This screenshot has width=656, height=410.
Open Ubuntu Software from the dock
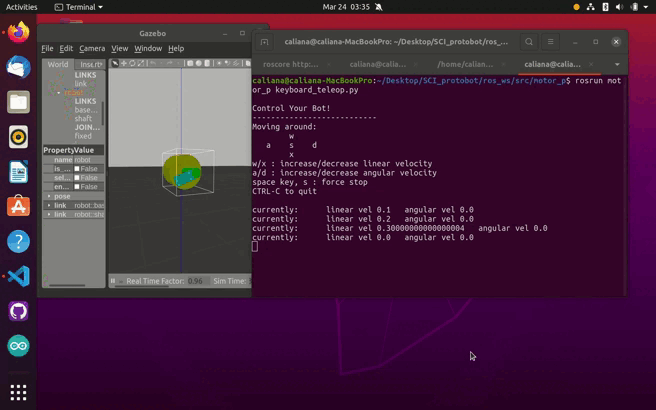18,206
